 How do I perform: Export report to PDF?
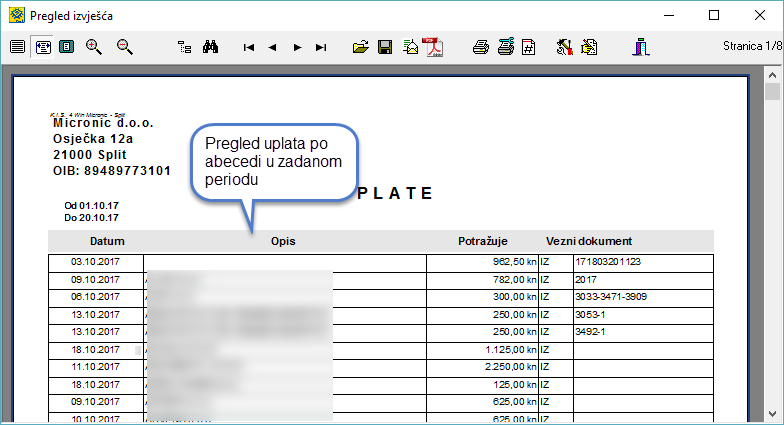[436, 47]
